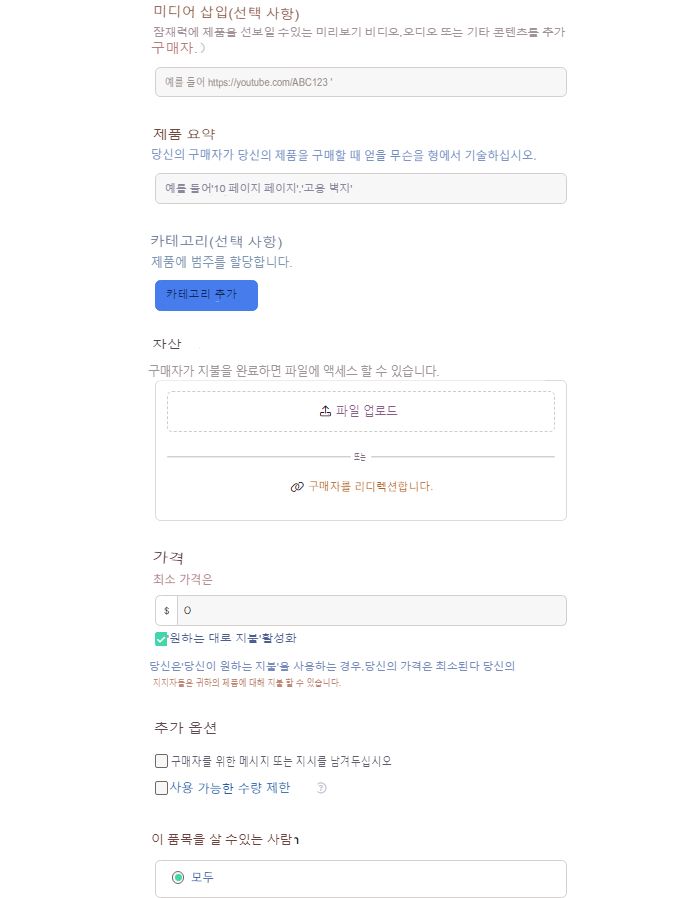Check the 구매자를 위한 메시지 option box

click(161, 761)
